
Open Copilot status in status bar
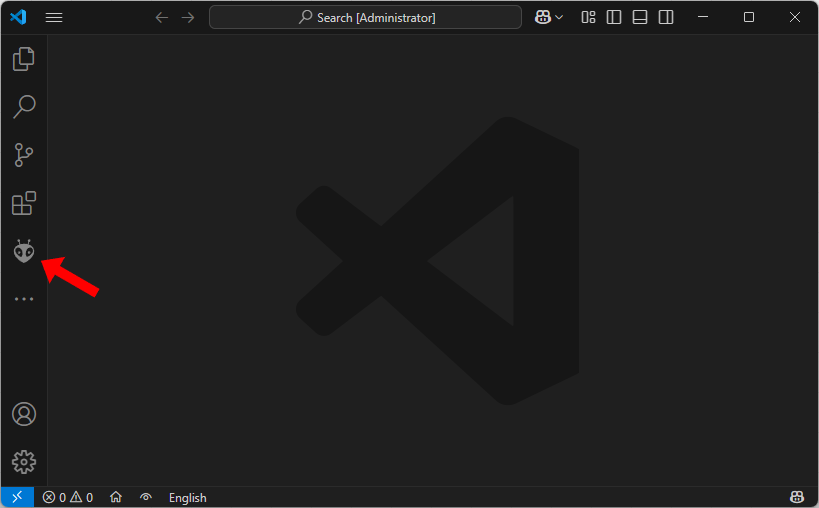797,497
